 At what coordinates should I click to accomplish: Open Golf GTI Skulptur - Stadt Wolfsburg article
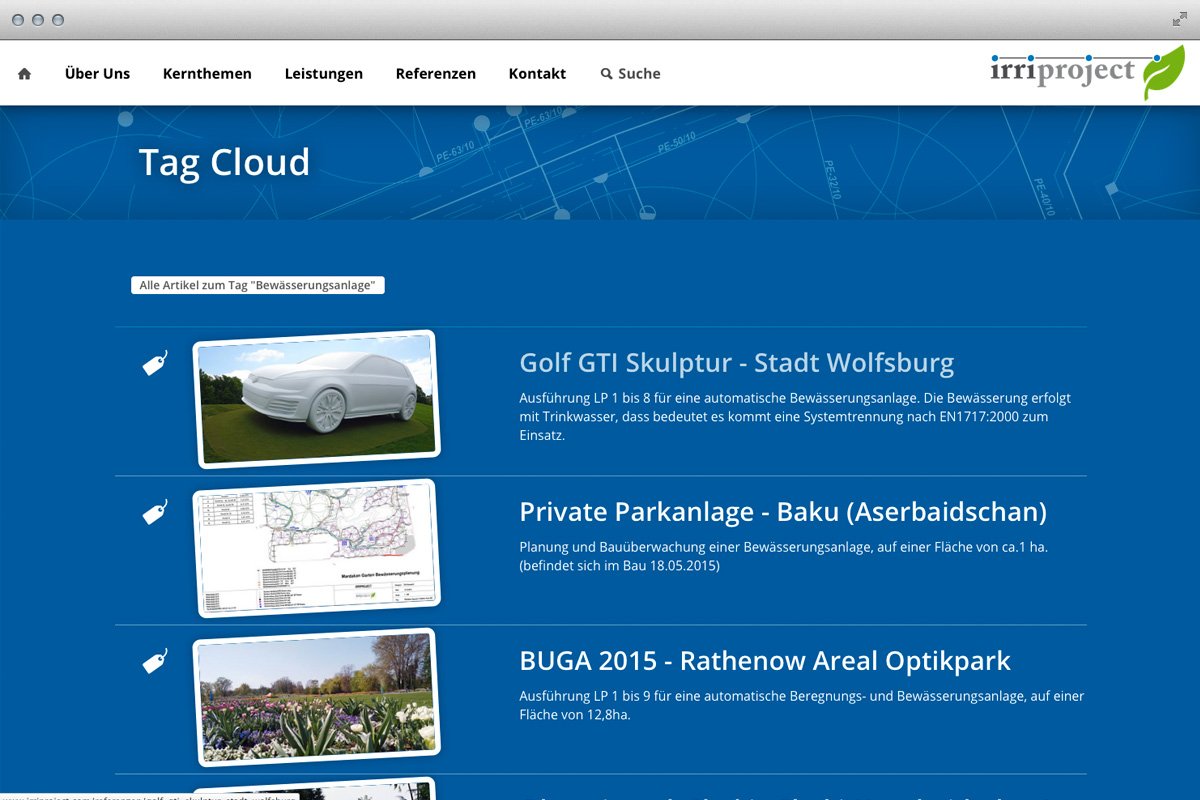point(736,362)
